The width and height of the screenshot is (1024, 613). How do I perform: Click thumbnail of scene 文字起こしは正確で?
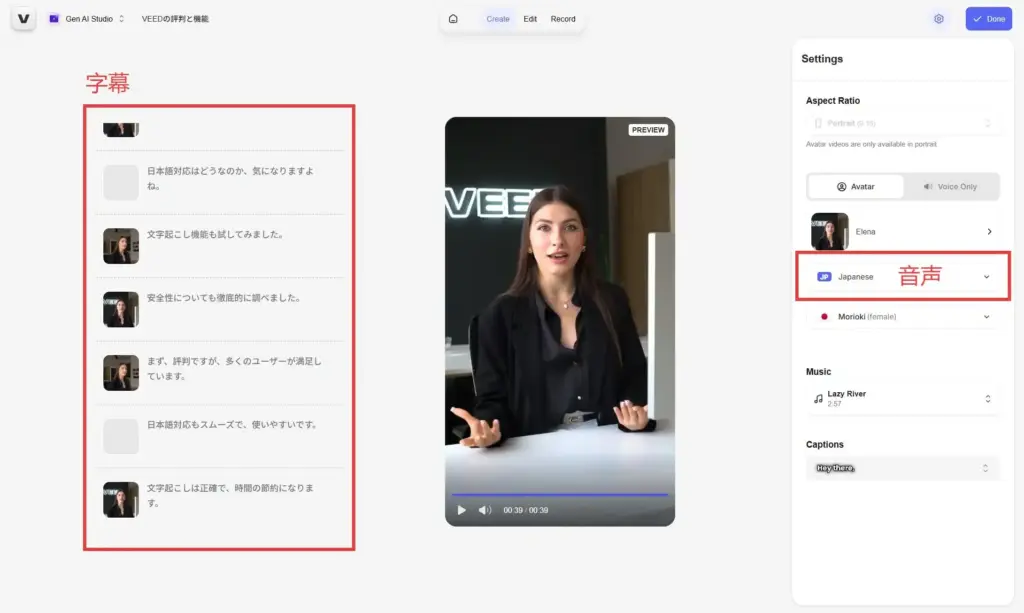tap(121, 499)
